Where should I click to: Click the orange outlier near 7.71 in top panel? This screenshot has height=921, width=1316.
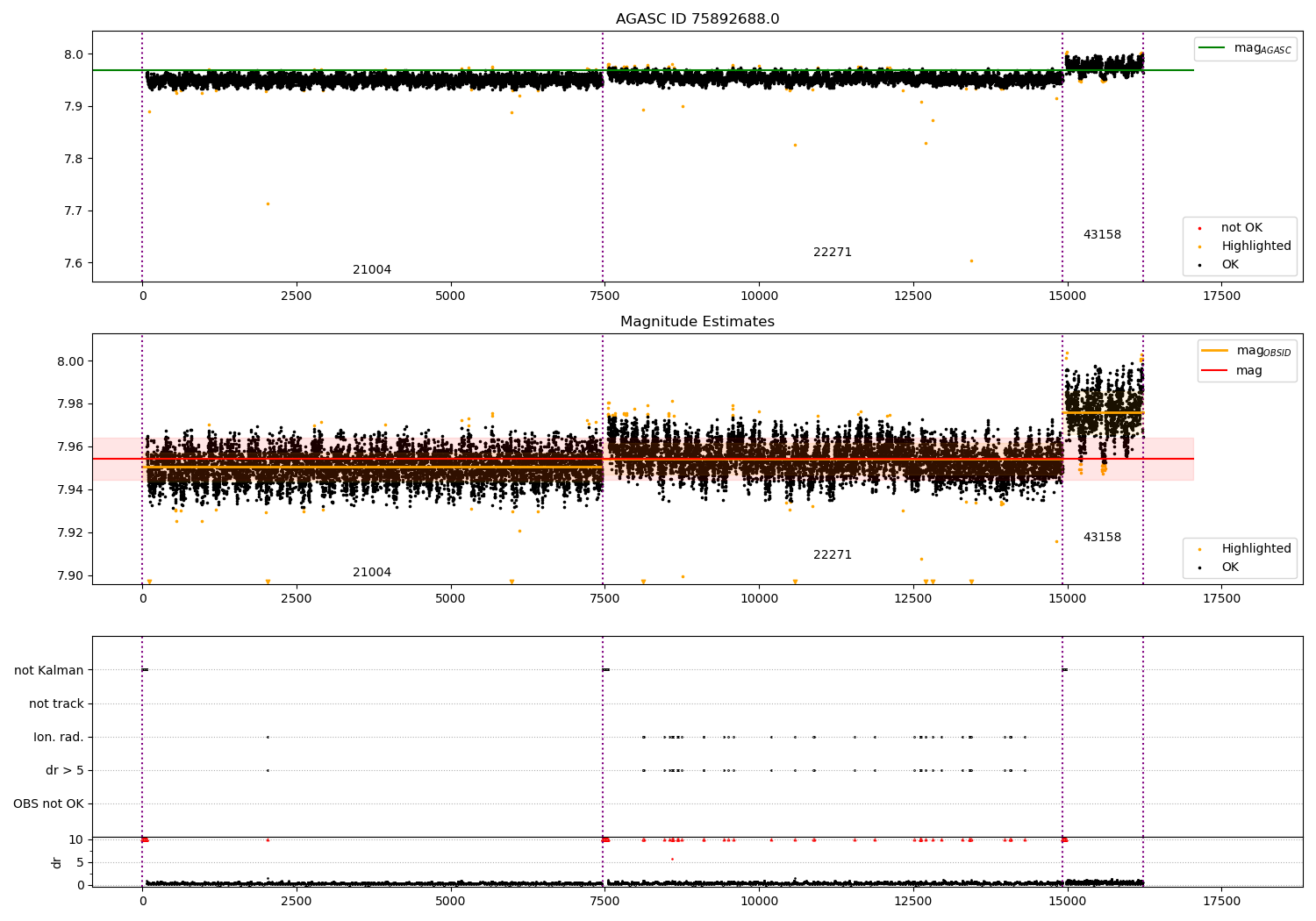[268, 203]
